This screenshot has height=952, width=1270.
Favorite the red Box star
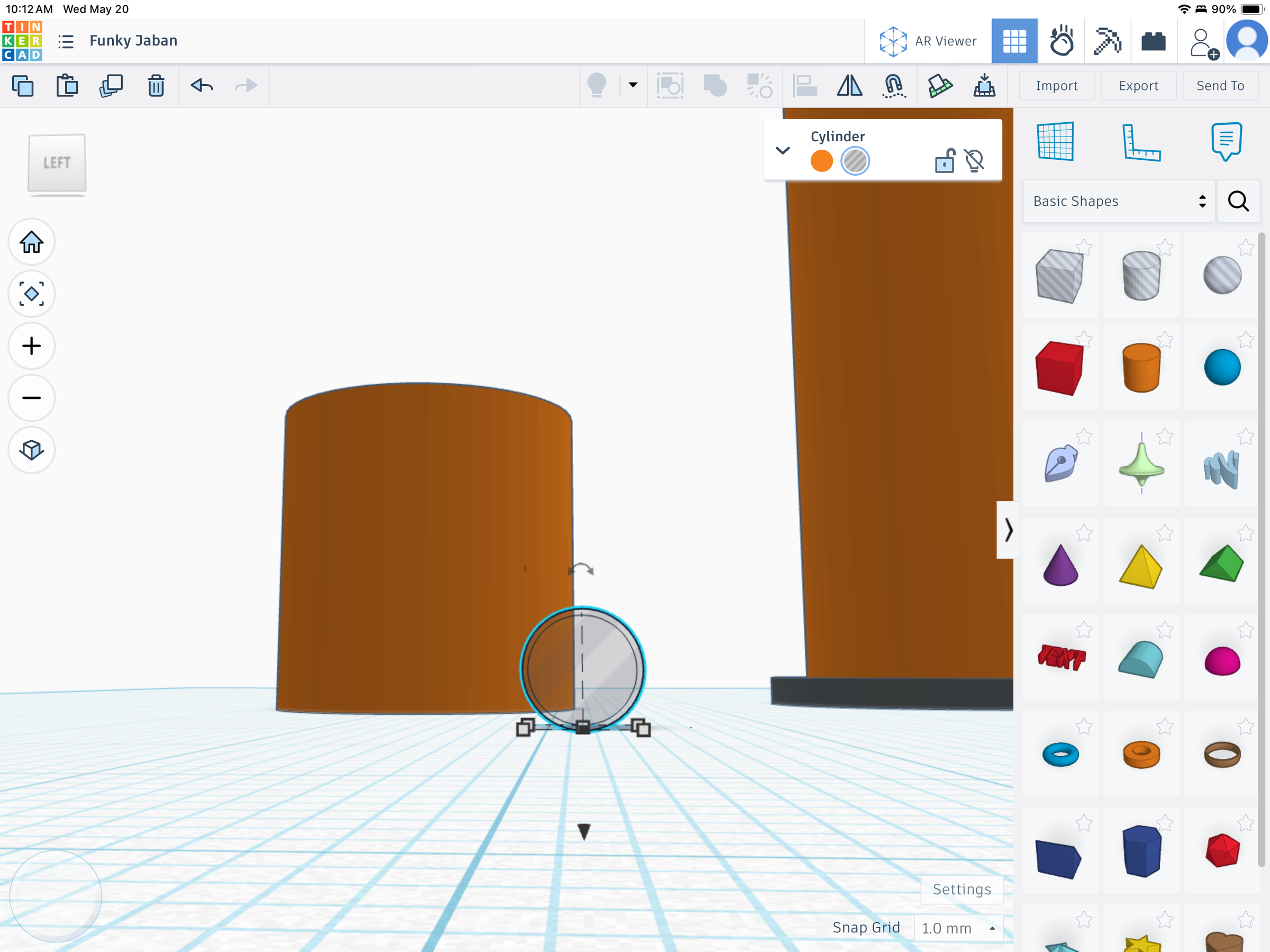pos(1084,339)
